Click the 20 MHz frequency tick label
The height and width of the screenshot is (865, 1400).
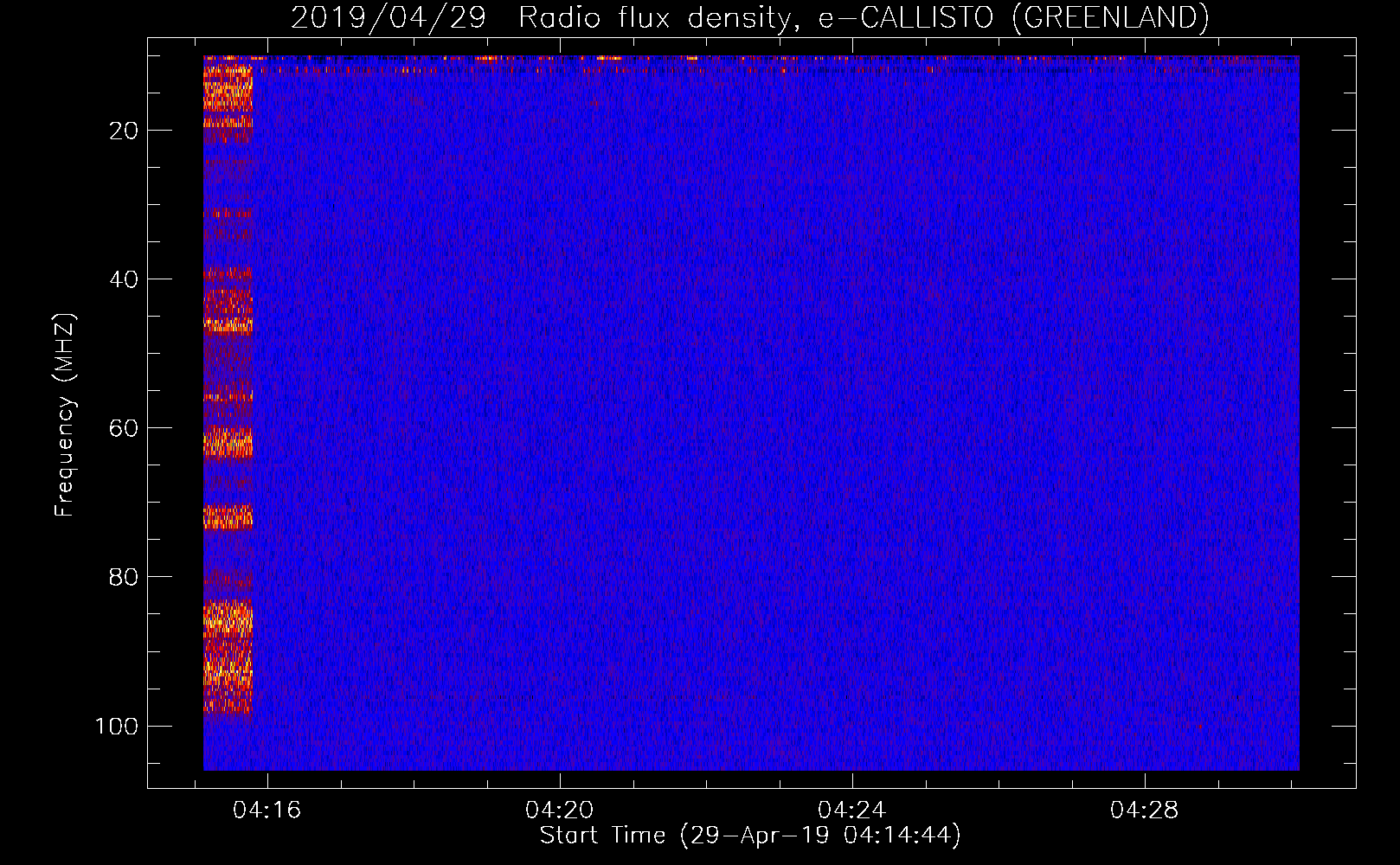[x=124, y=131]
